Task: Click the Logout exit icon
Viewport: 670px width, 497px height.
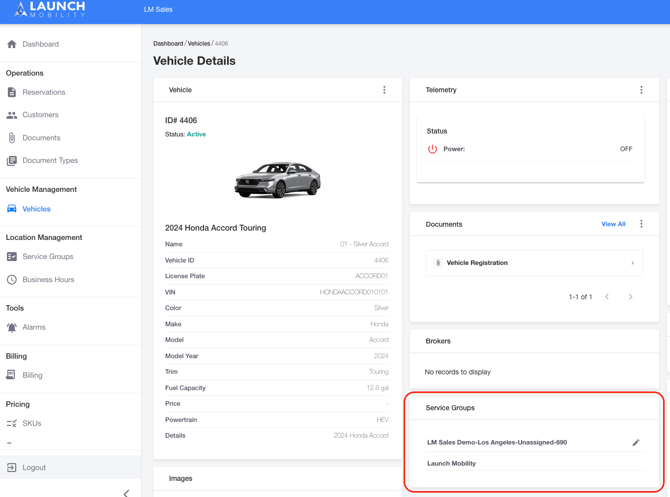Action: coord(12,468)
